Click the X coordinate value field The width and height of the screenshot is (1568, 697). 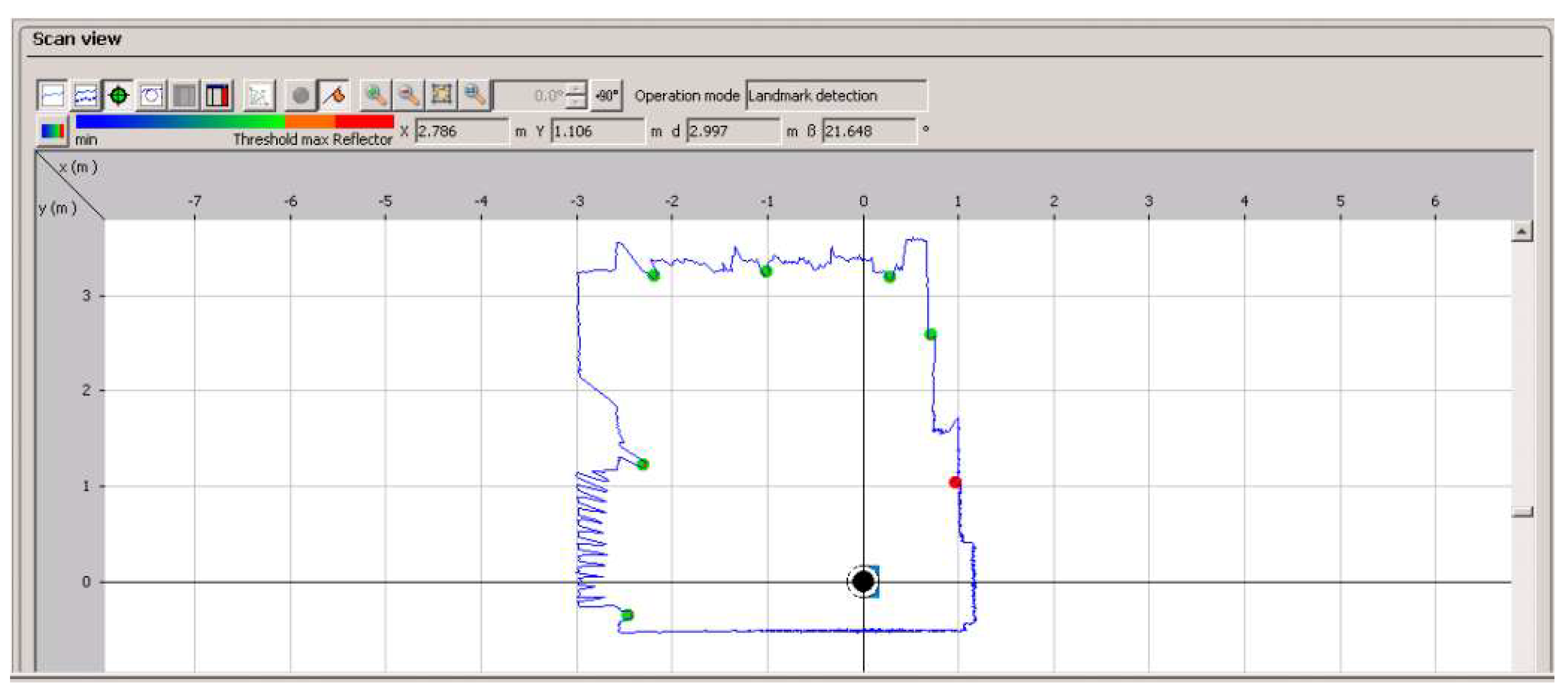(x=461, y=131)
